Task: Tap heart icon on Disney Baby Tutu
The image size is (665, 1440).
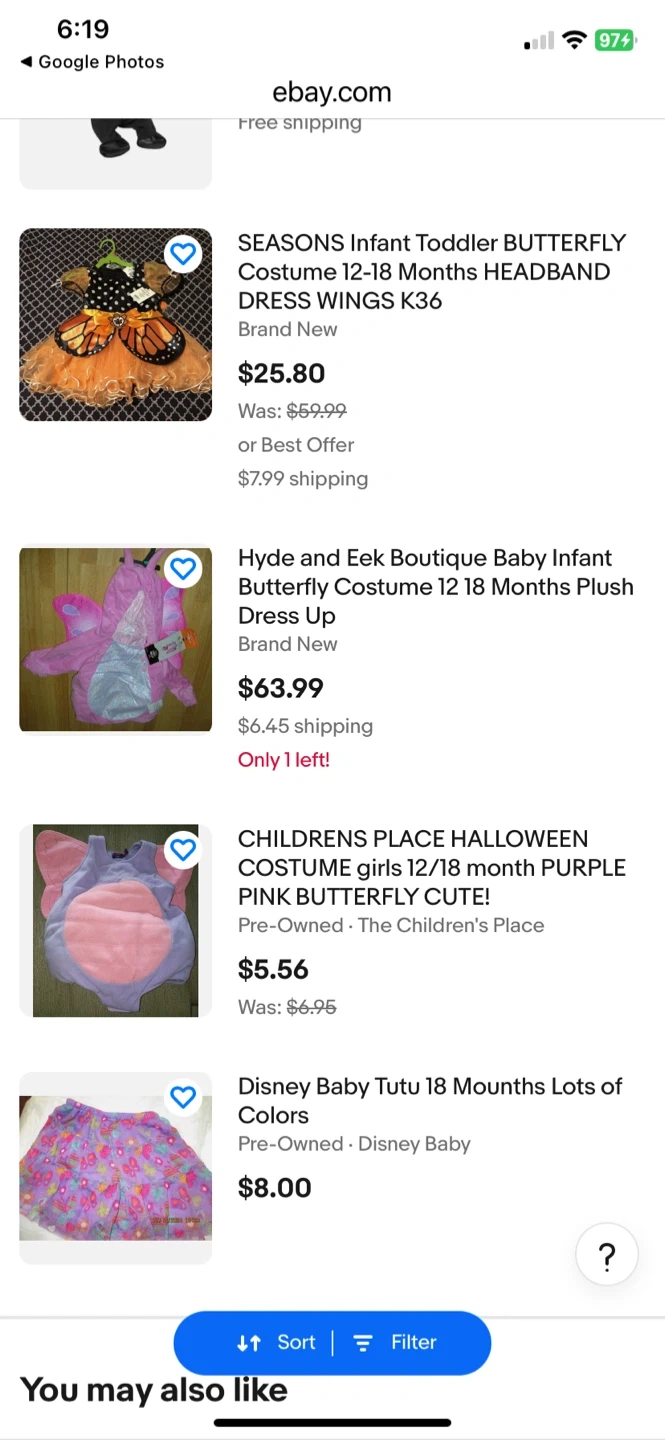Action: coord(183,1098)
